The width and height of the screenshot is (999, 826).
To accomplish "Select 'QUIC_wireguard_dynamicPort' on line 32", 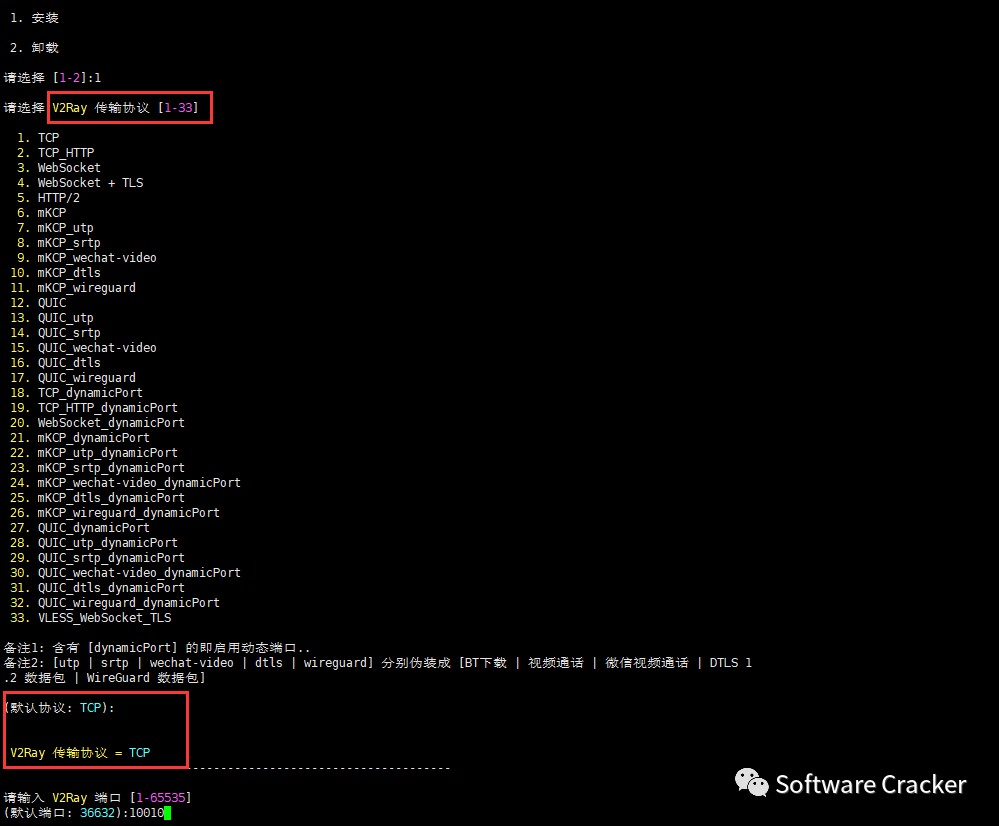I will [x=128, y=603].
